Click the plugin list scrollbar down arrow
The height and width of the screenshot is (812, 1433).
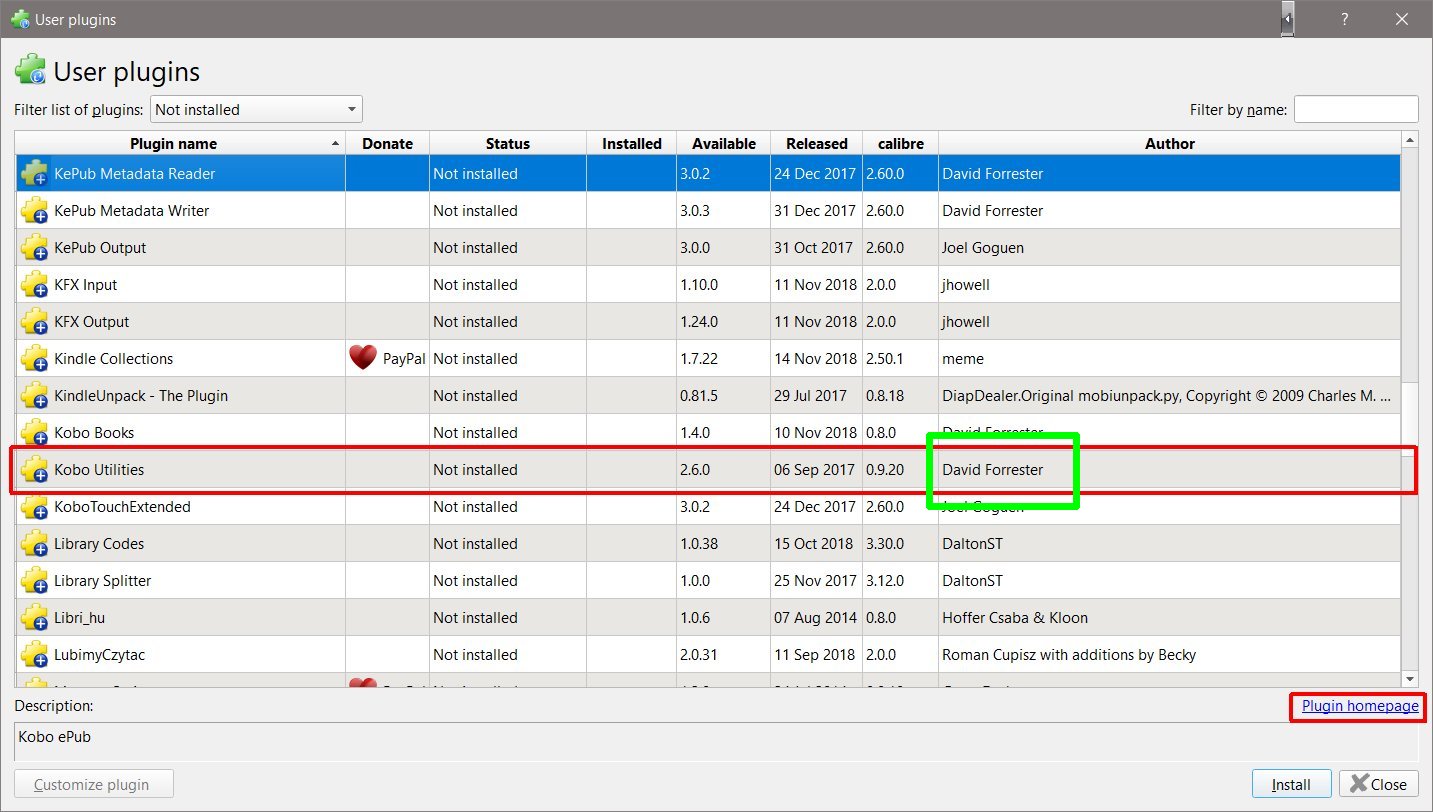[1410, 678]
